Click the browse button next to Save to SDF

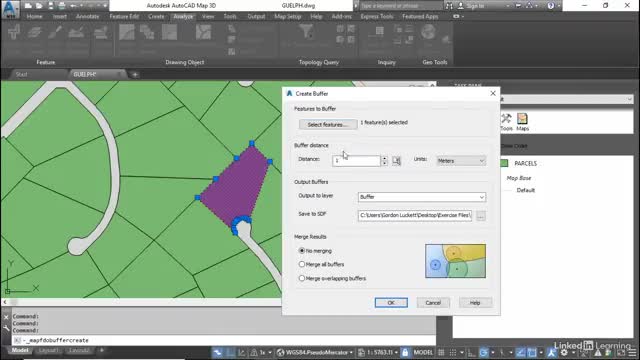click(480, 216)
